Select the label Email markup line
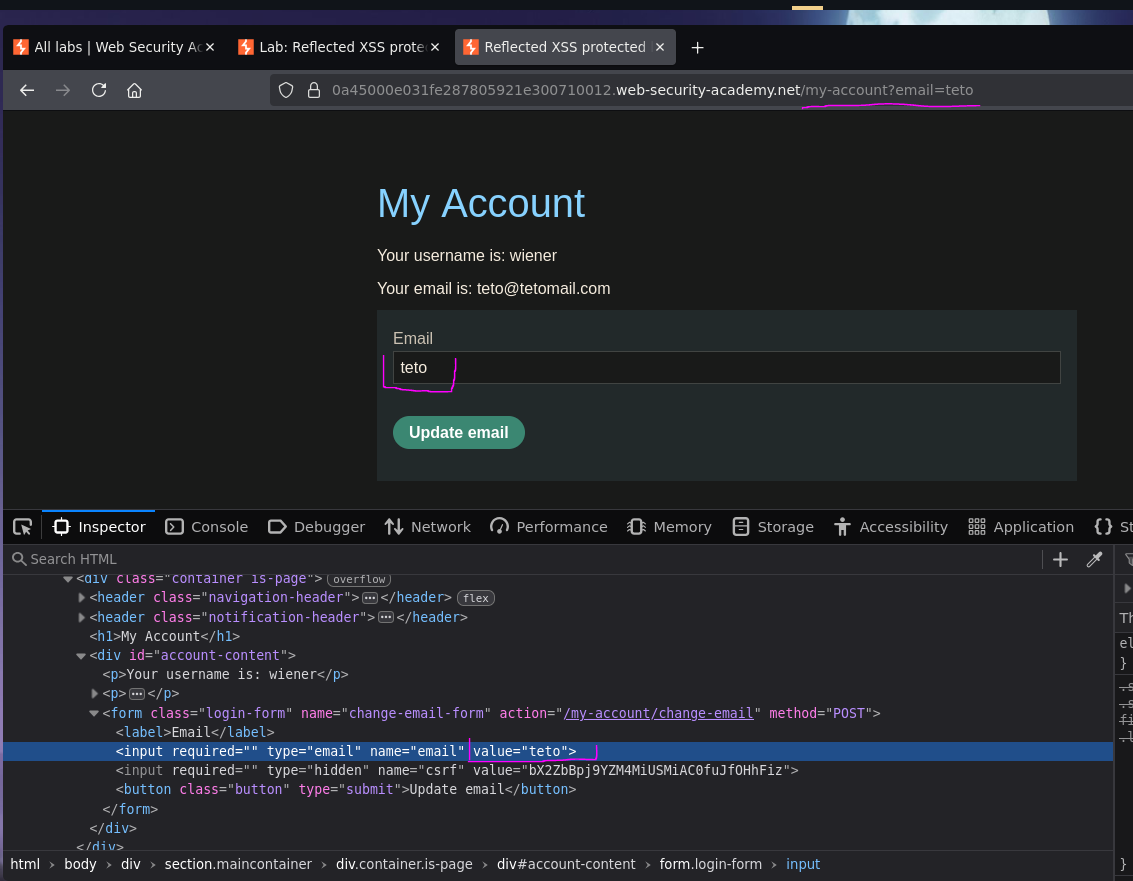The width and height of the screenshot is (1133, 881). click(195, 732)
